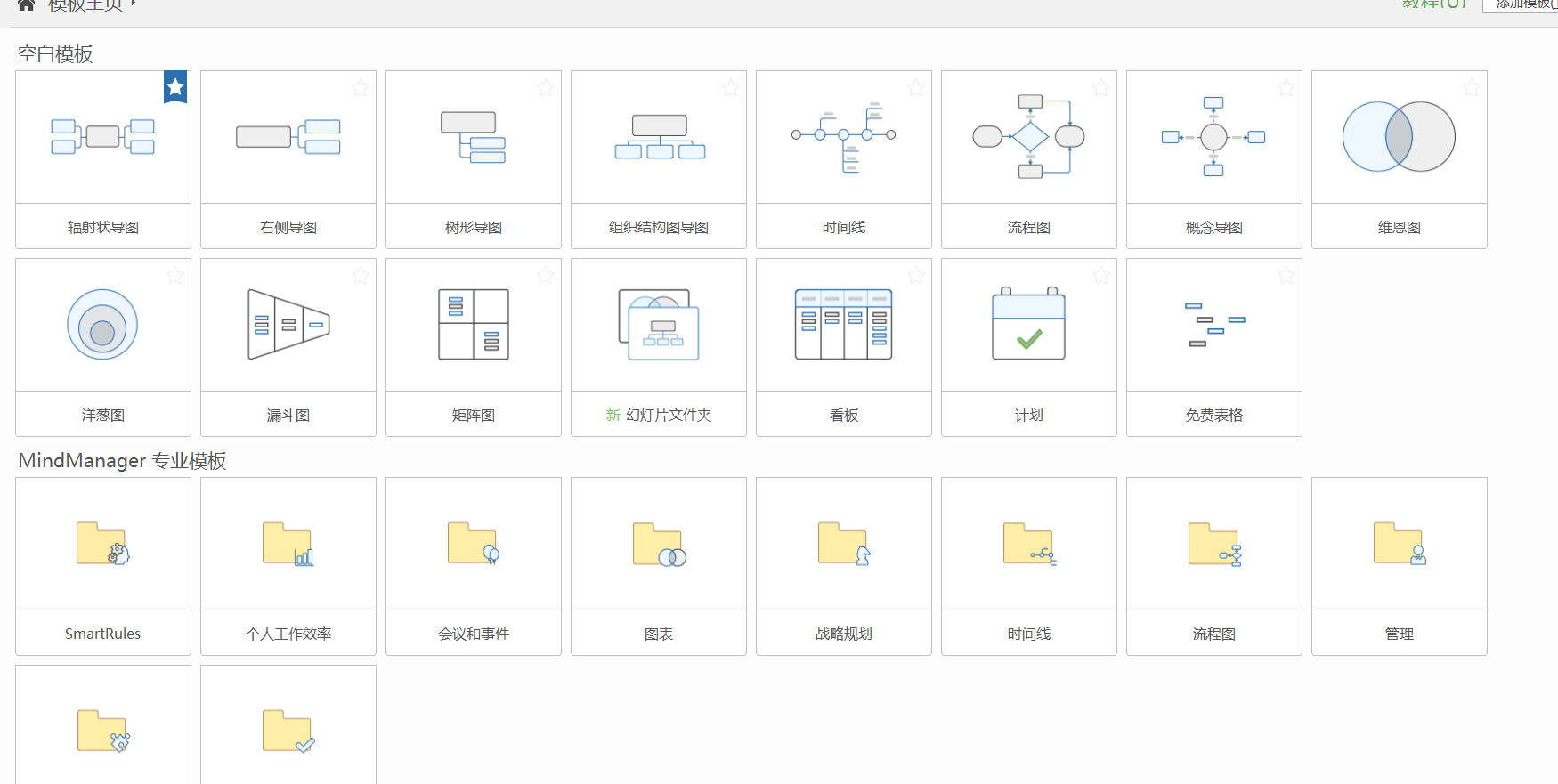1558x784 pixels.
Task: Click the SmartRules label text
Action: (103, 634)
